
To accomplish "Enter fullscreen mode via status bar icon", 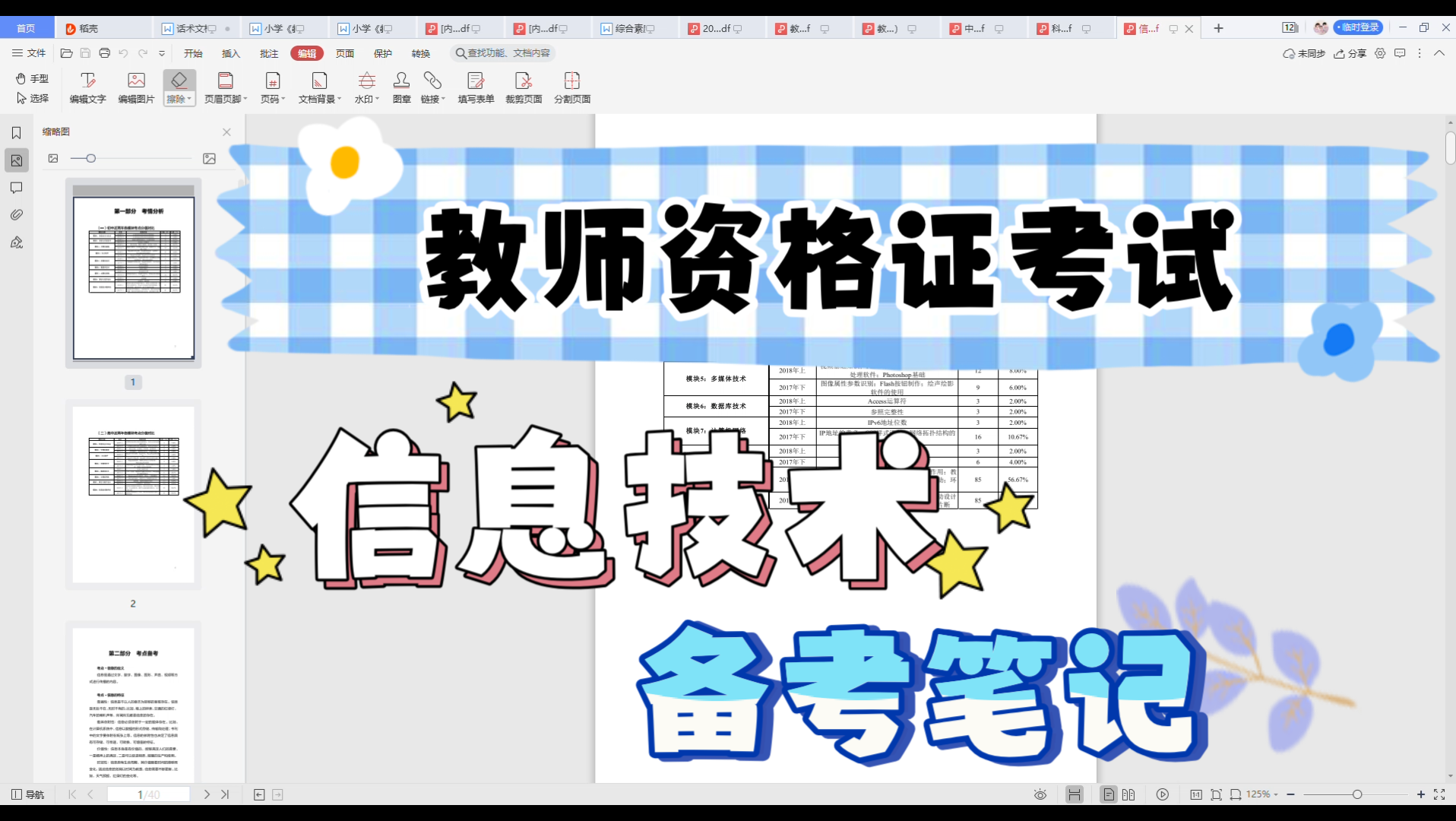I will [x=1439, y=794].
